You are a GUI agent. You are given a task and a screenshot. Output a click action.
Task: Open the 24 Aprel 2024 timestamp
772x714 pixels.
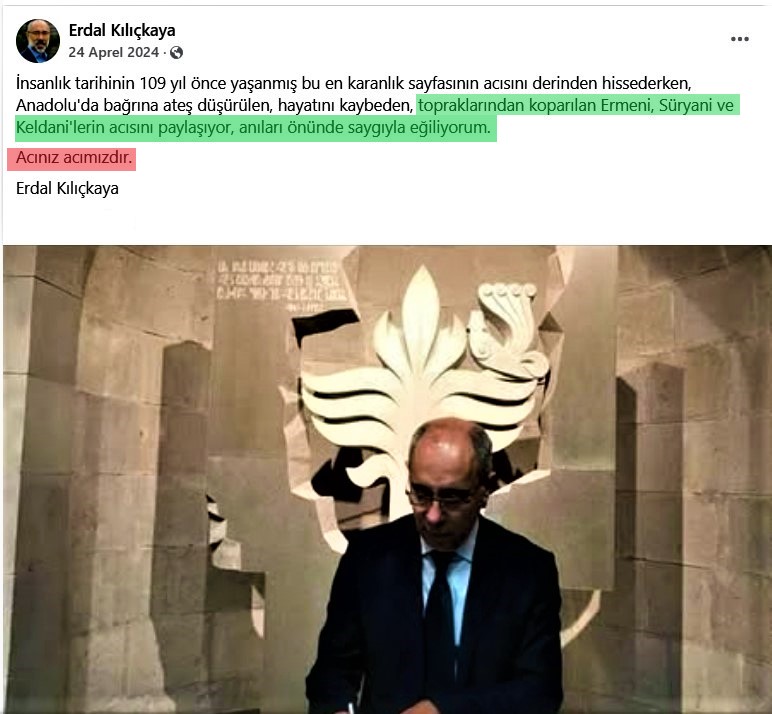(114, 52)
